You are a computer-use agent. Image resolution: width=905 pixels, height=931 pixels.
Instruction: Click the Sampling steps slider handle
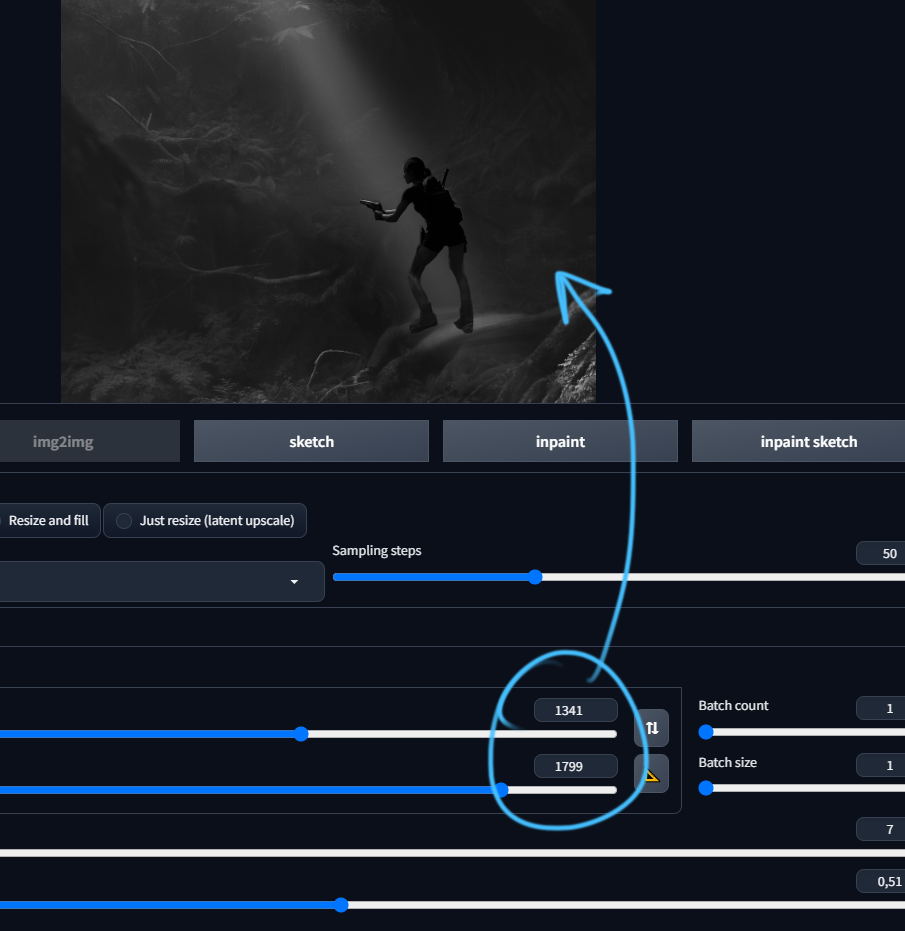(x=535, y=577)
